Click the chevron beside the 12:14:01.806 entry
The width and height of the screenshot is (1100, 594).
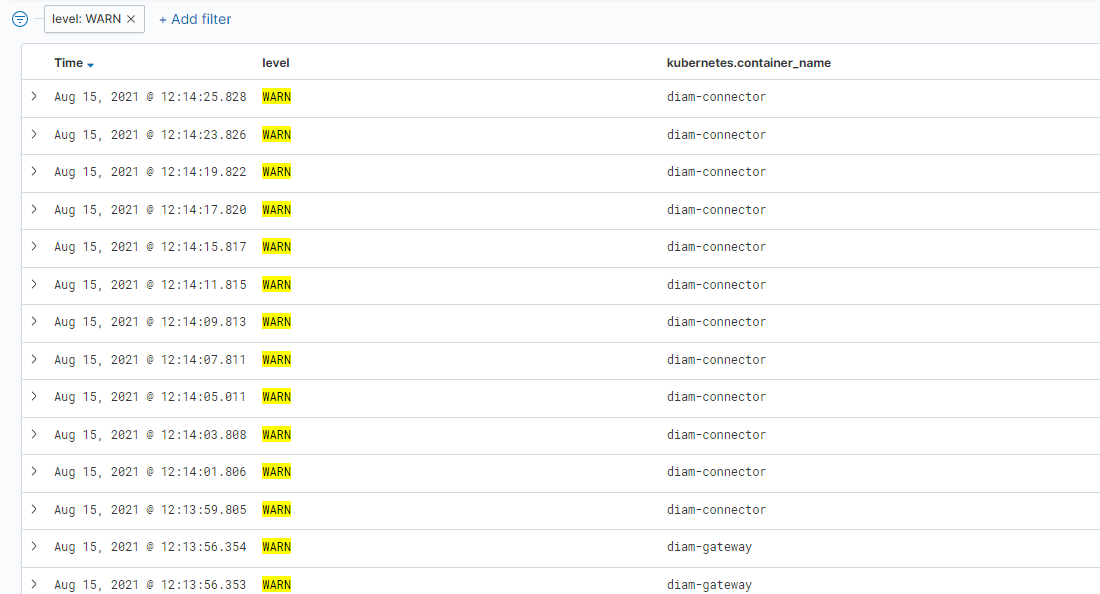point(33,471)
